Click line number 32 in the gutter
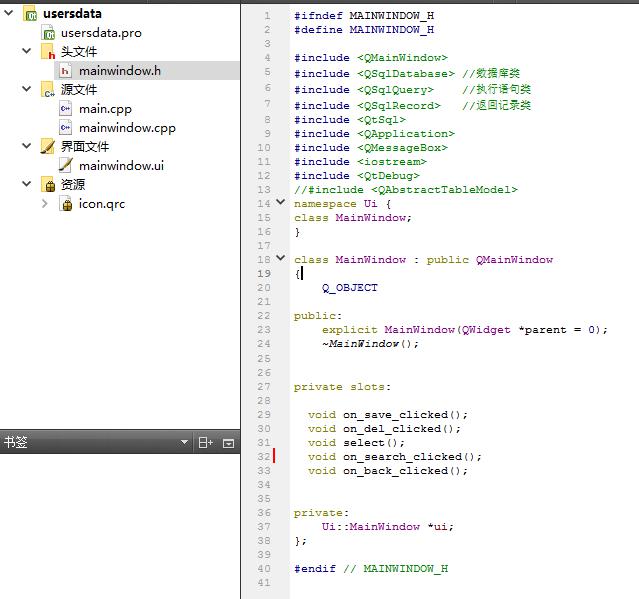Viewport: 639px width, 599px height. coord(264,456)
